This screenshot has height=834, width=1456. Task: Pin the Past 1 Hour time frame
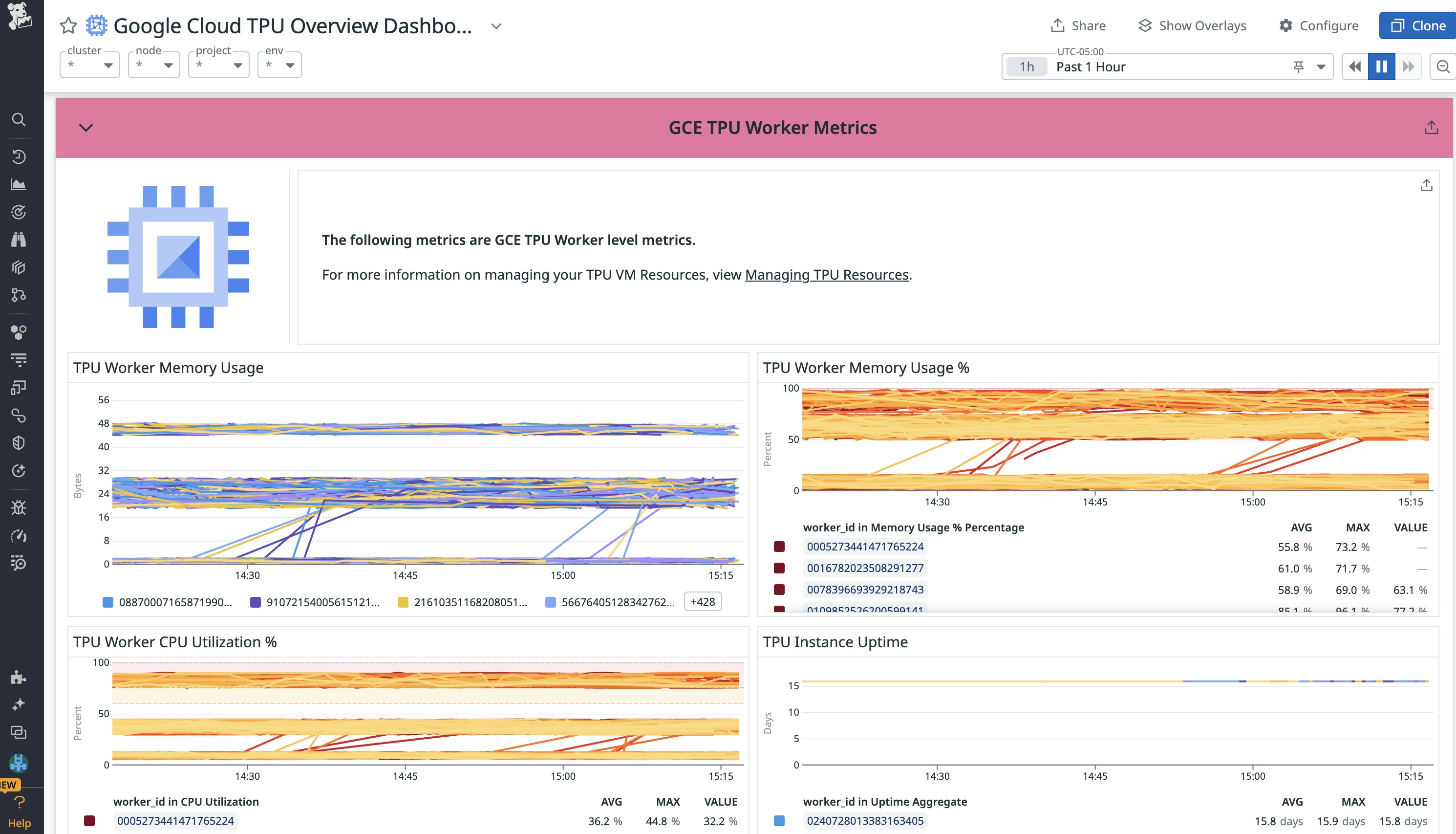click(x=1298, y=66)
